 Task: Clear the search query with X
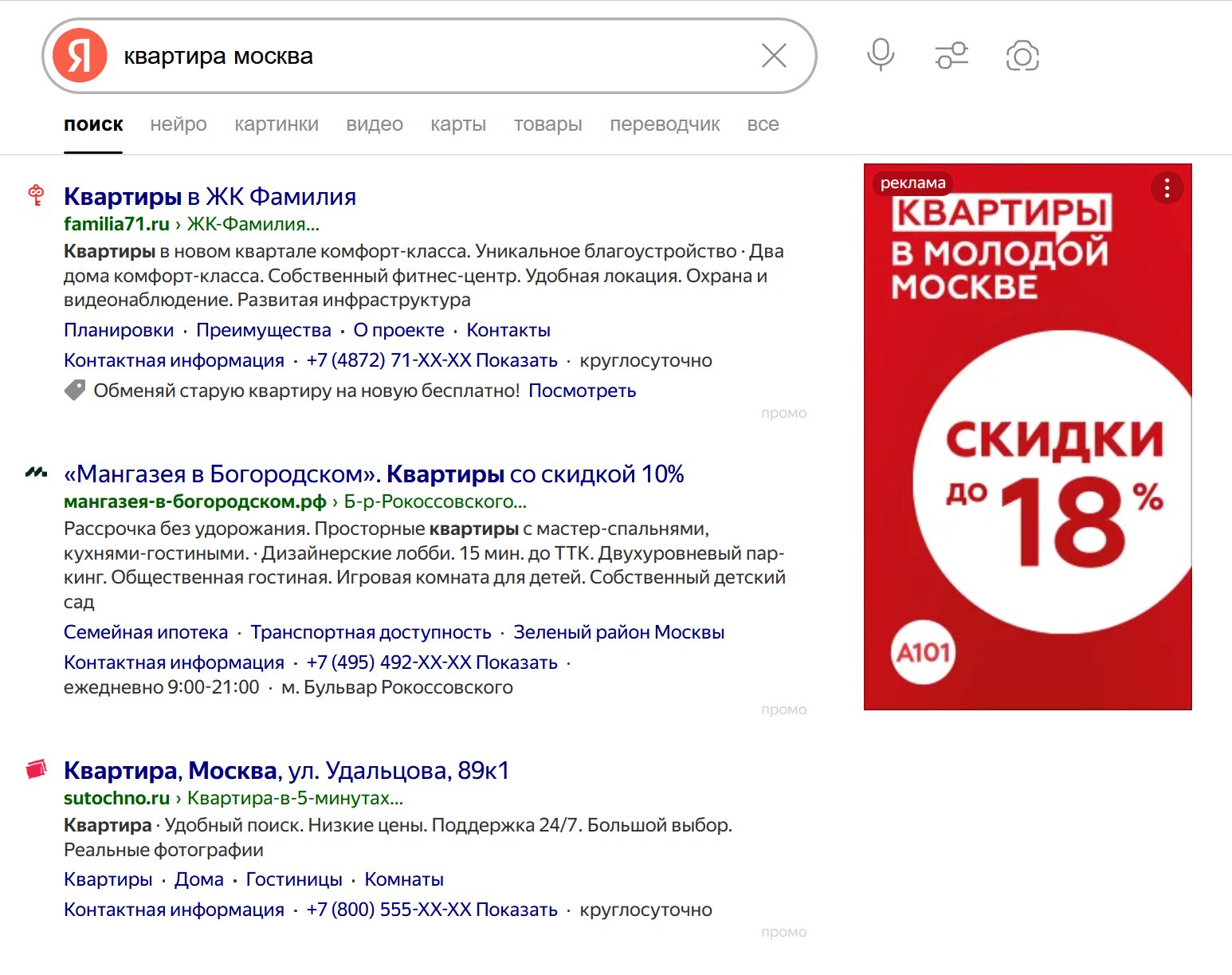click(x=774, y=56)
